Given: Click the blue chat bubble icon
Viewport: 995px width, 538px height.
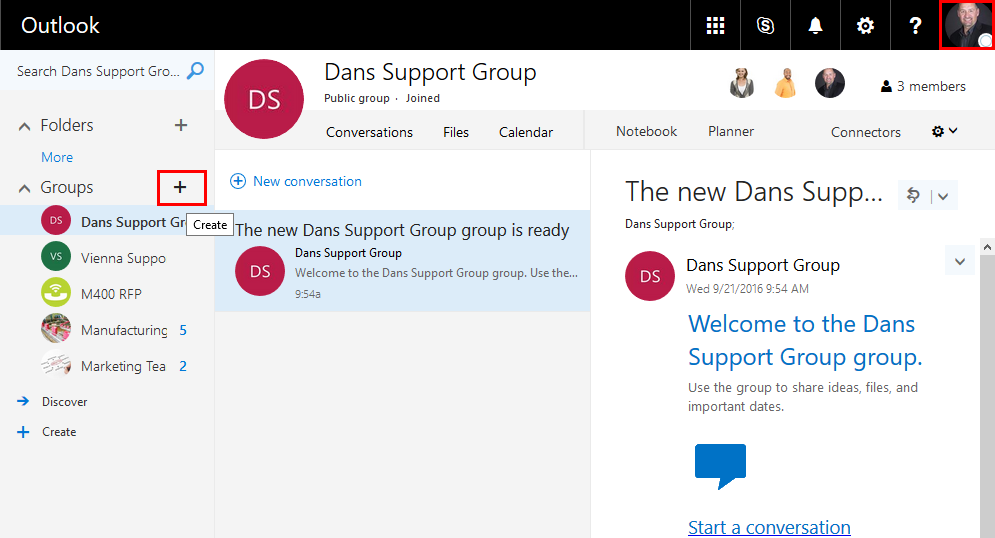Looking at the screenshot, I should point(720,466).
